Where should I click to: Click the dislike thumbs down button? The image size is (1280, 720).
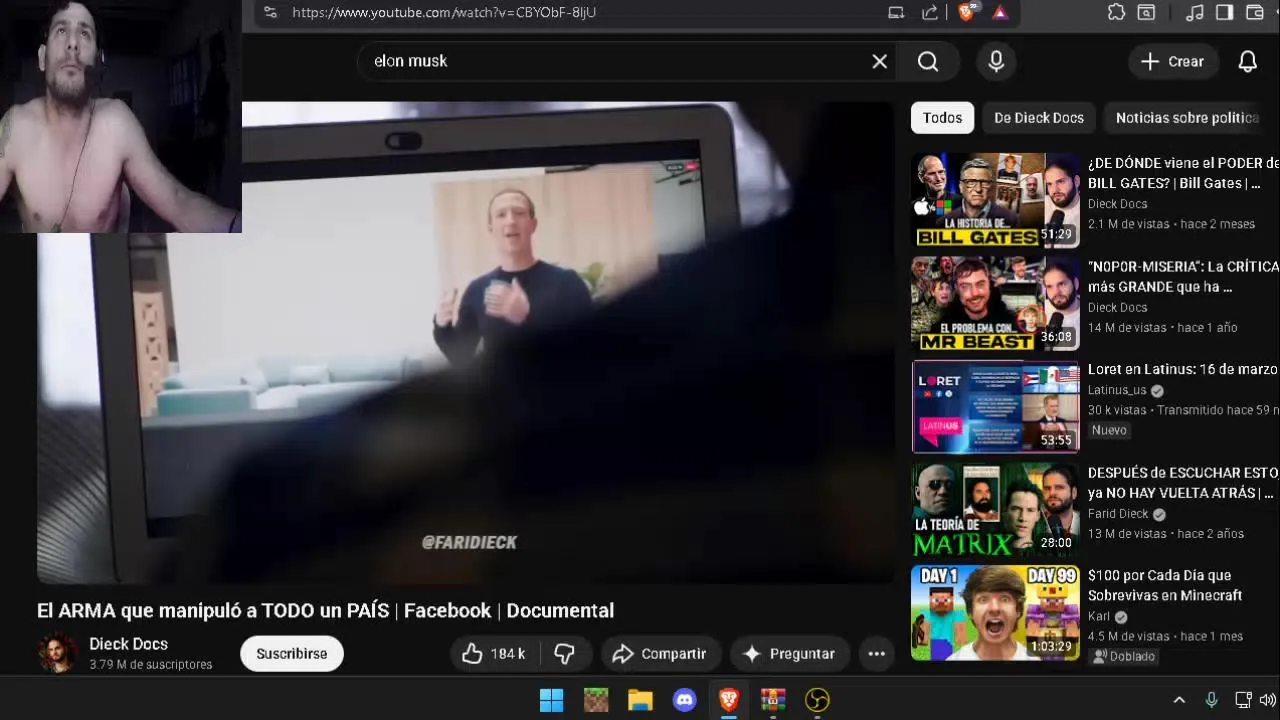(x=564, y=654)
